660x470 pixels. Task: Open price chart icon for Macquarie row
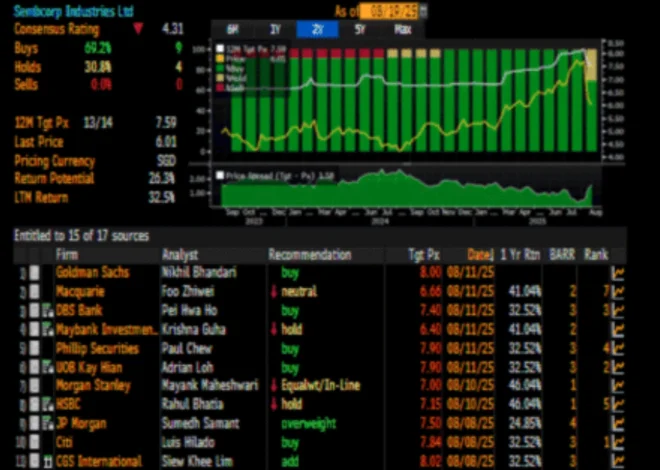pyautogui.click(x=617, y=292)
